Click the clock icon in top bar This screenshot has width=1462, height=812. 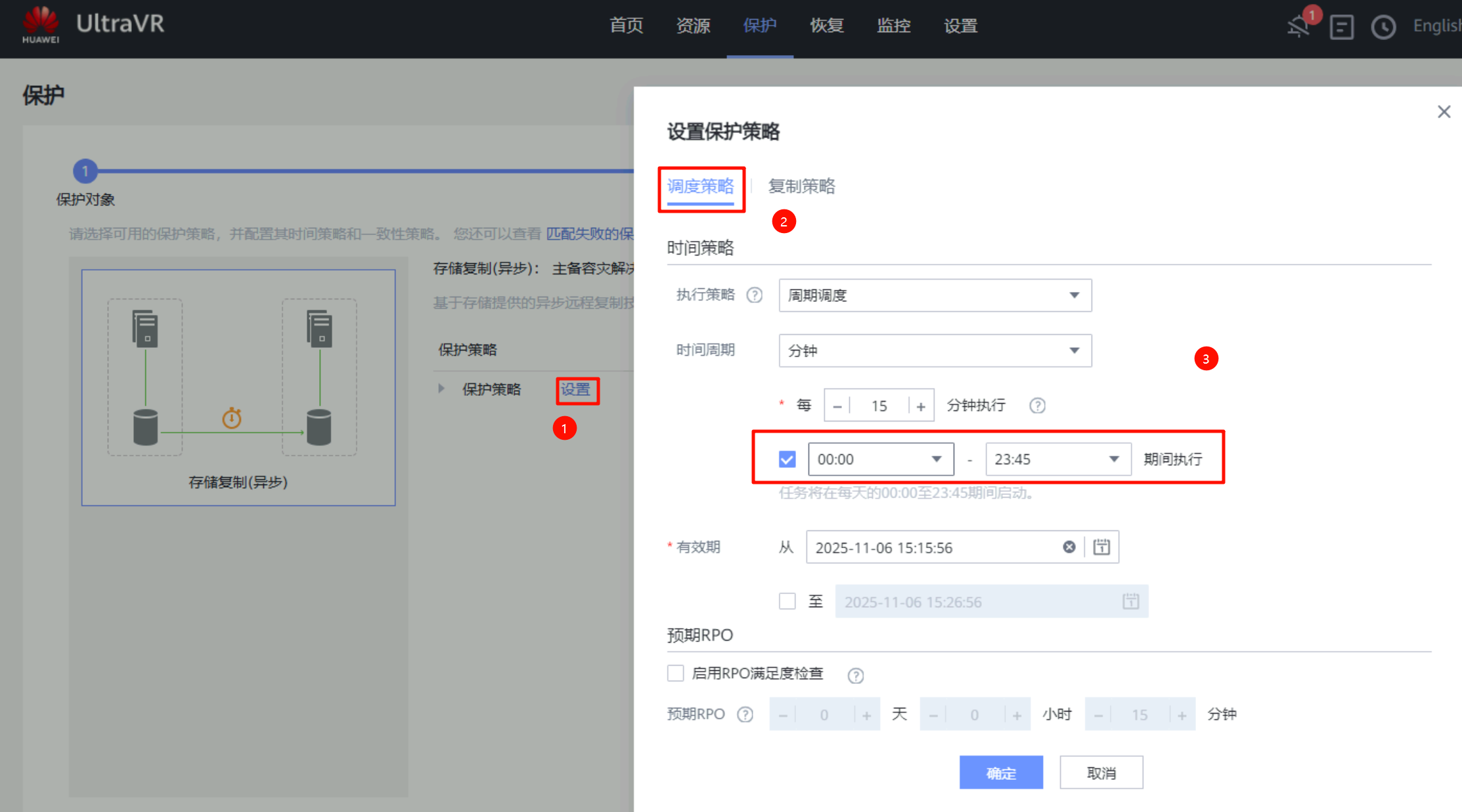click(1383, 27)
